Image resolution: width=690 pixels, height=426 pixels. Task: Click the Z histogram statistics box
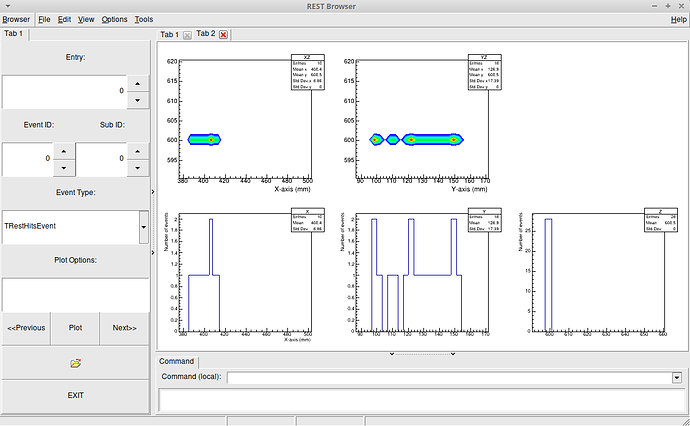pyautogui.click(x=661, y=220)
